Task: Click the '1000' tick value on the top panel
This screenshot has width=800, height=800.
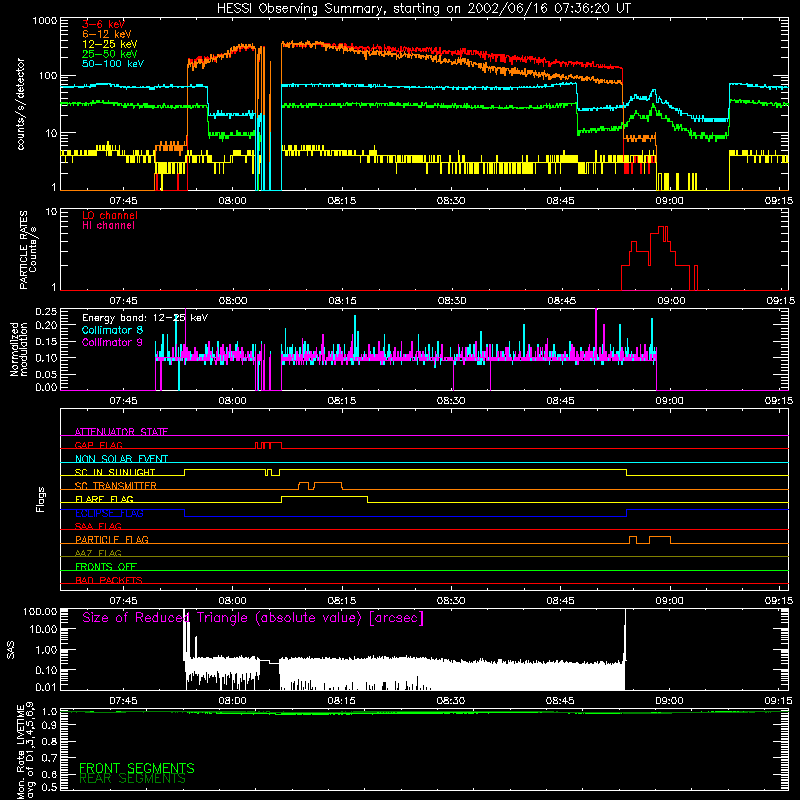Action: 44,21
